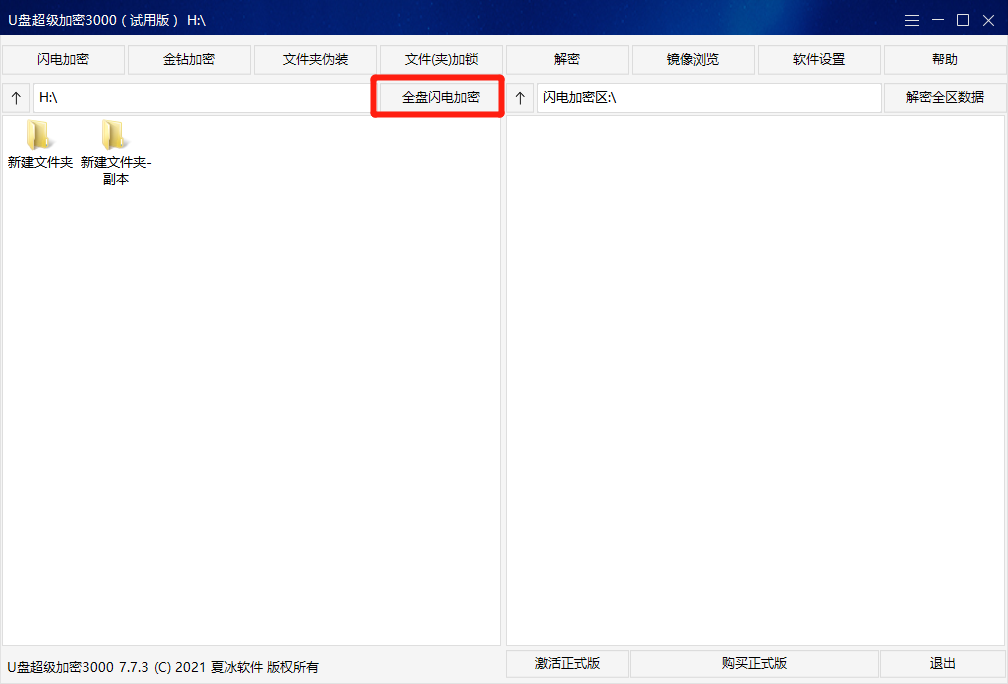This screenshot has height=684, width=1008.
Task: Click the 解密 decryption toolbar item
Action: pos(566,59)
